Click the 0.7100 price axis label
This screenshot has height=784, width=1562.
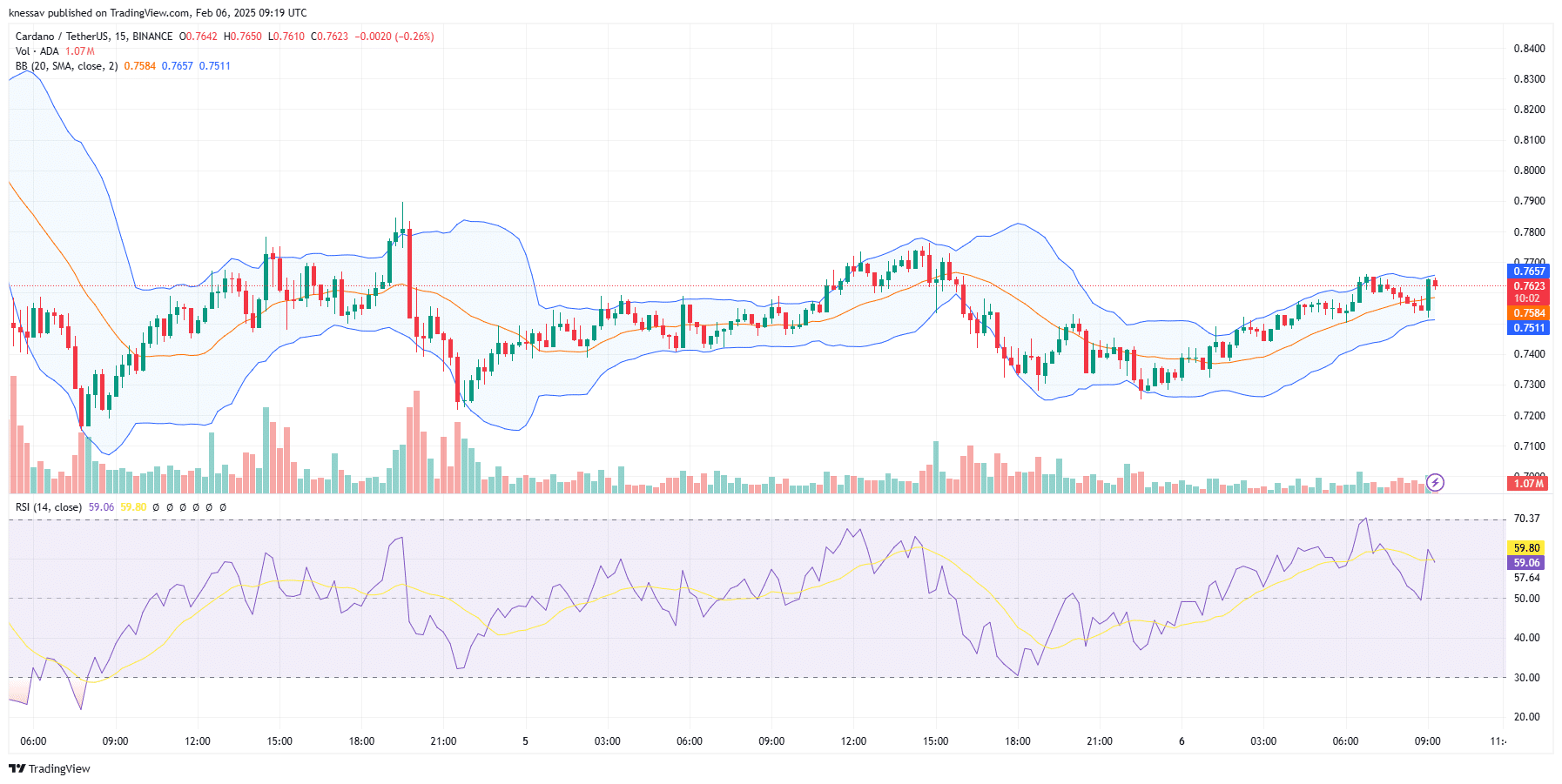[1529, 446]
